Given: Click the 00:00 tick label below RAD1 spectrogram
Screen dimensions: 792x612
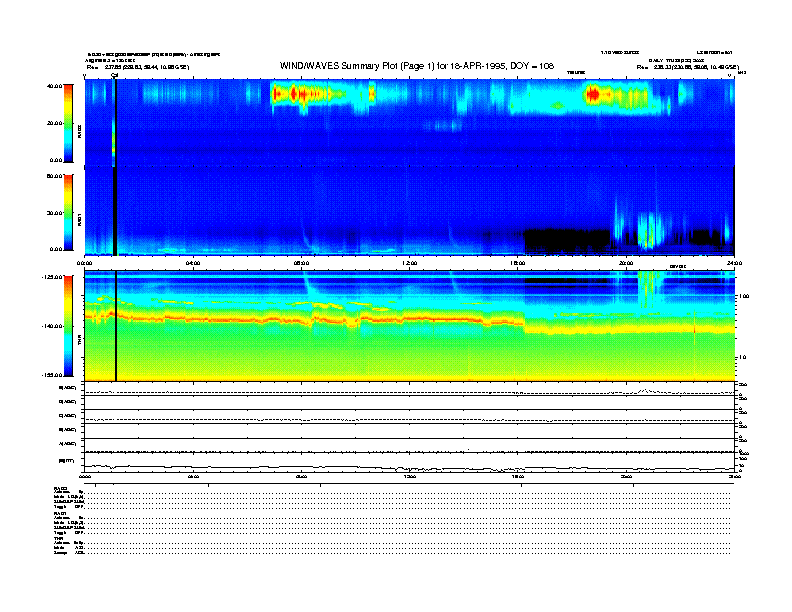Looking at the screenshot, I should (85, 263).
